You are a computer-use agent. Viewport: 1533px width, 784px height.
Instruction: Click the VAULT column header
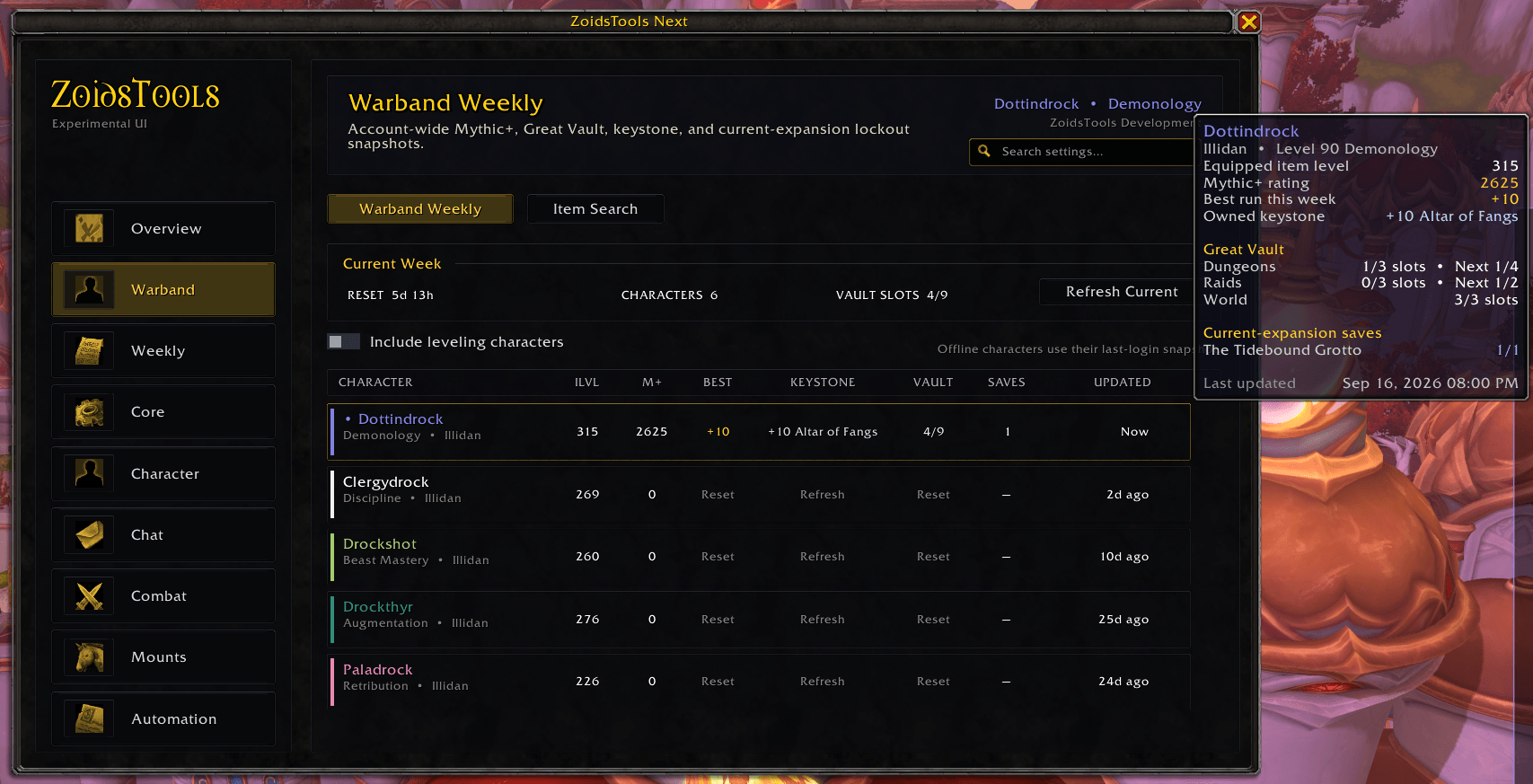(933, 382)
